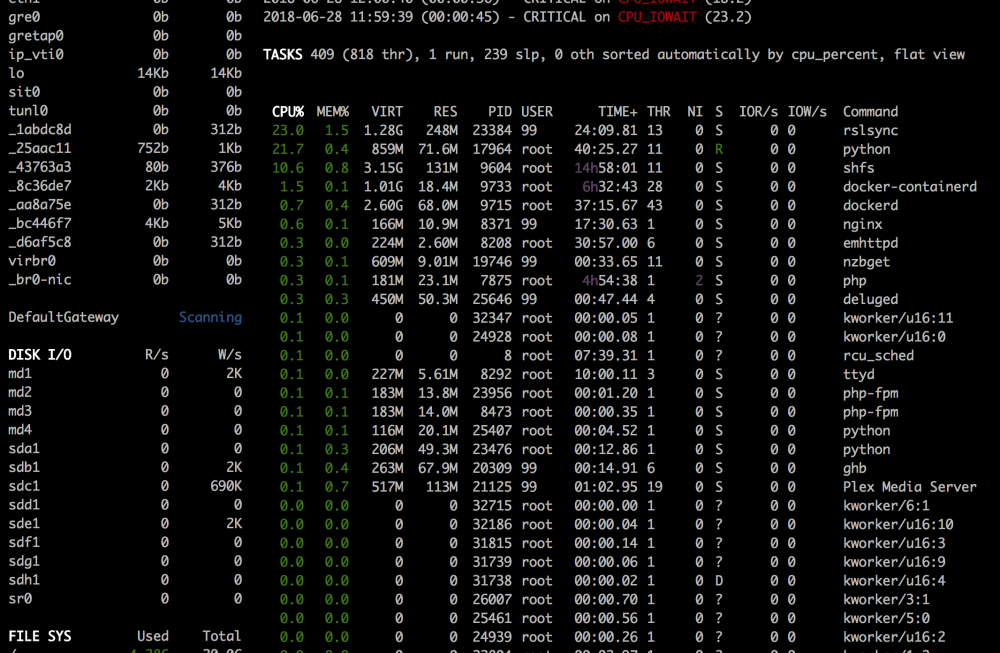Click the MEM% column header
This screenshot has height=653, width=1000.
[332, 112]
